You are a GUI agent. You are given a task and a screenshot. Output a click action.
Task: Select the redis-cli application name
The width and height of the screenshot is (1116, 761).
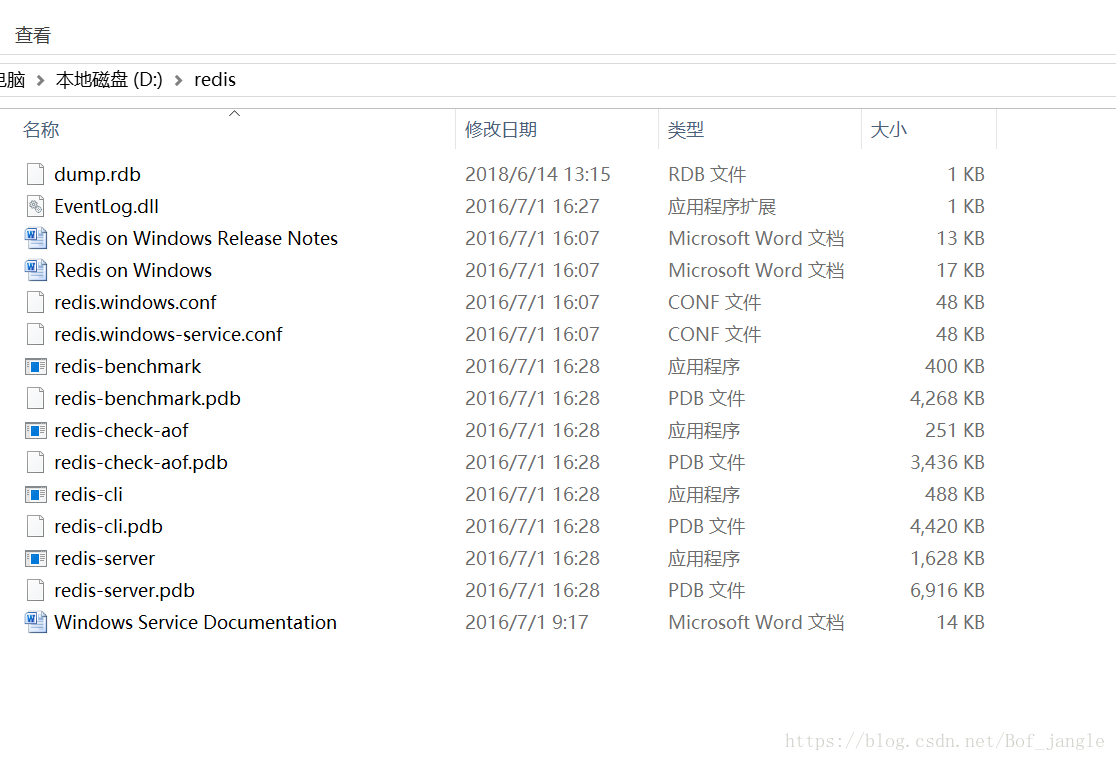(88, 495)
